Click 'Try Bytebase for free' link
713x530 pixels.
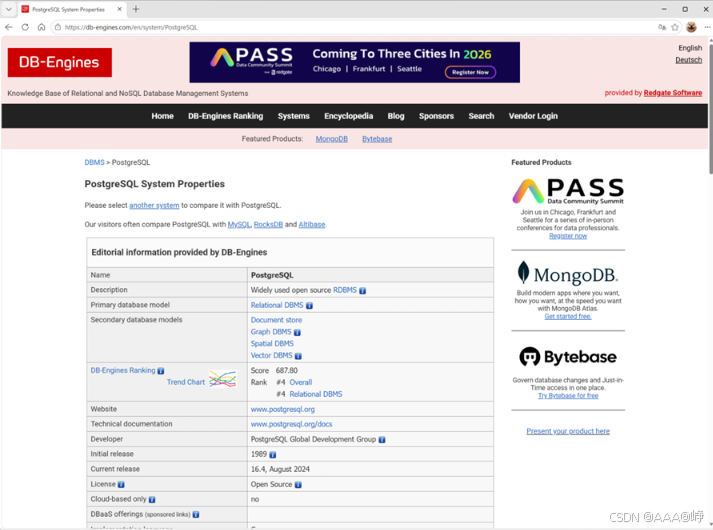568,396
